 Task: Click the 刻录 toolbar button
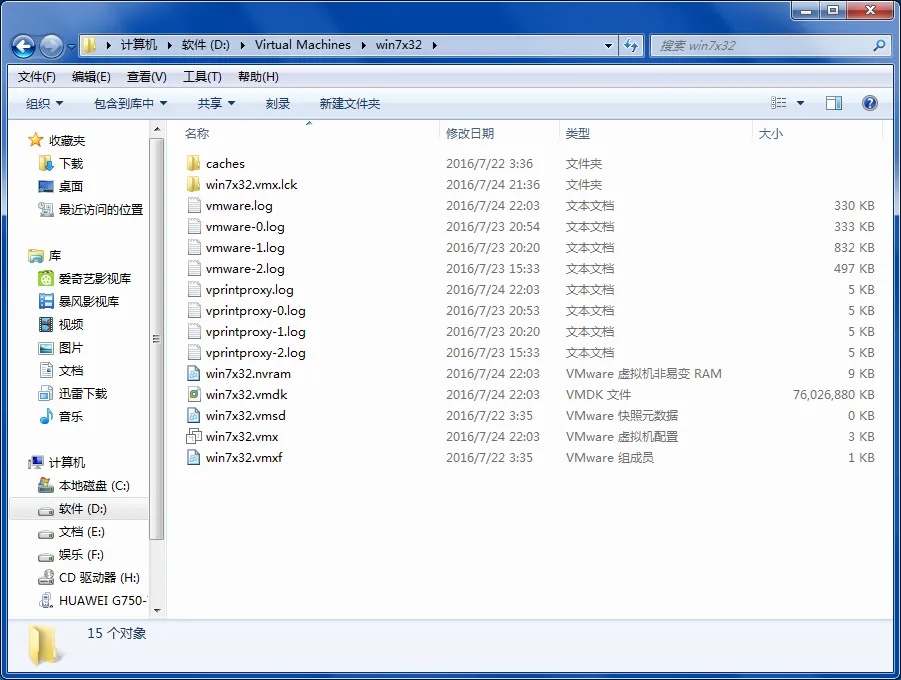tap(278, 103)
